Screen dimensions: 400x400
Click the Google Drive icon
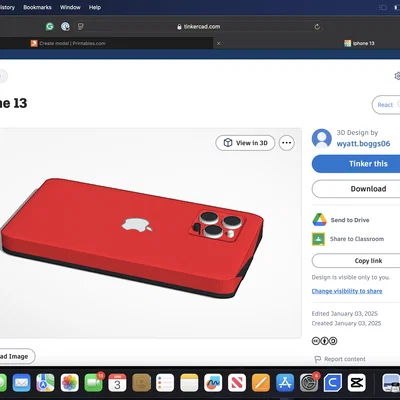(x=319, y=220)
